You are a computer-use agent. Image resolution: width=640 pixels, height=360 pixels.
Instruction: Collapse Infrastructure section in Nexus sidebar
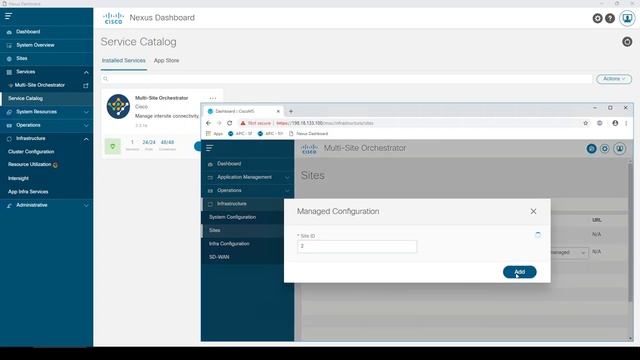(x=86, y=139)
